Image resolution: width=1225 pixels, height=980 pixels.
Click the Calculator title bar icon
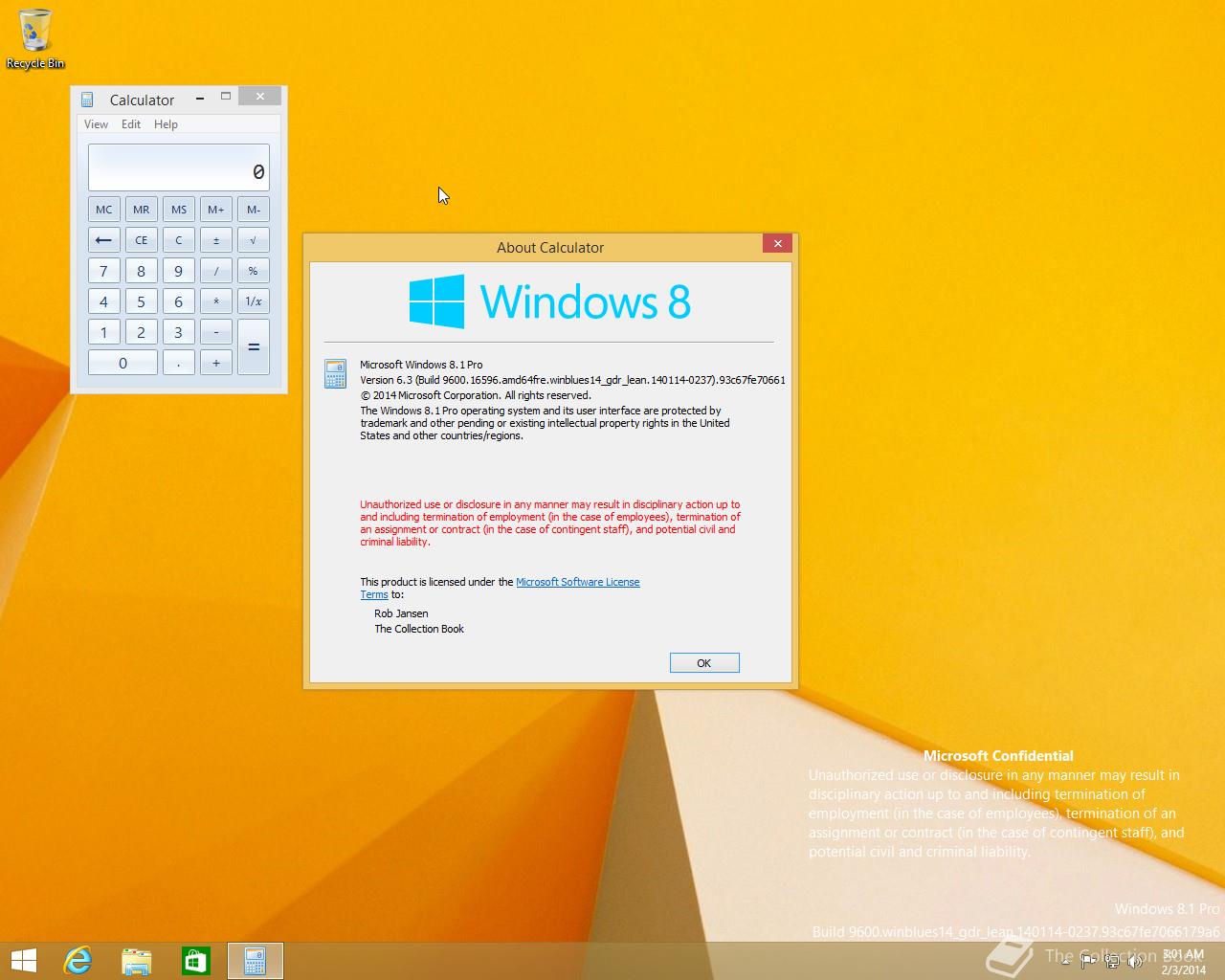click(x=87, y=100)
